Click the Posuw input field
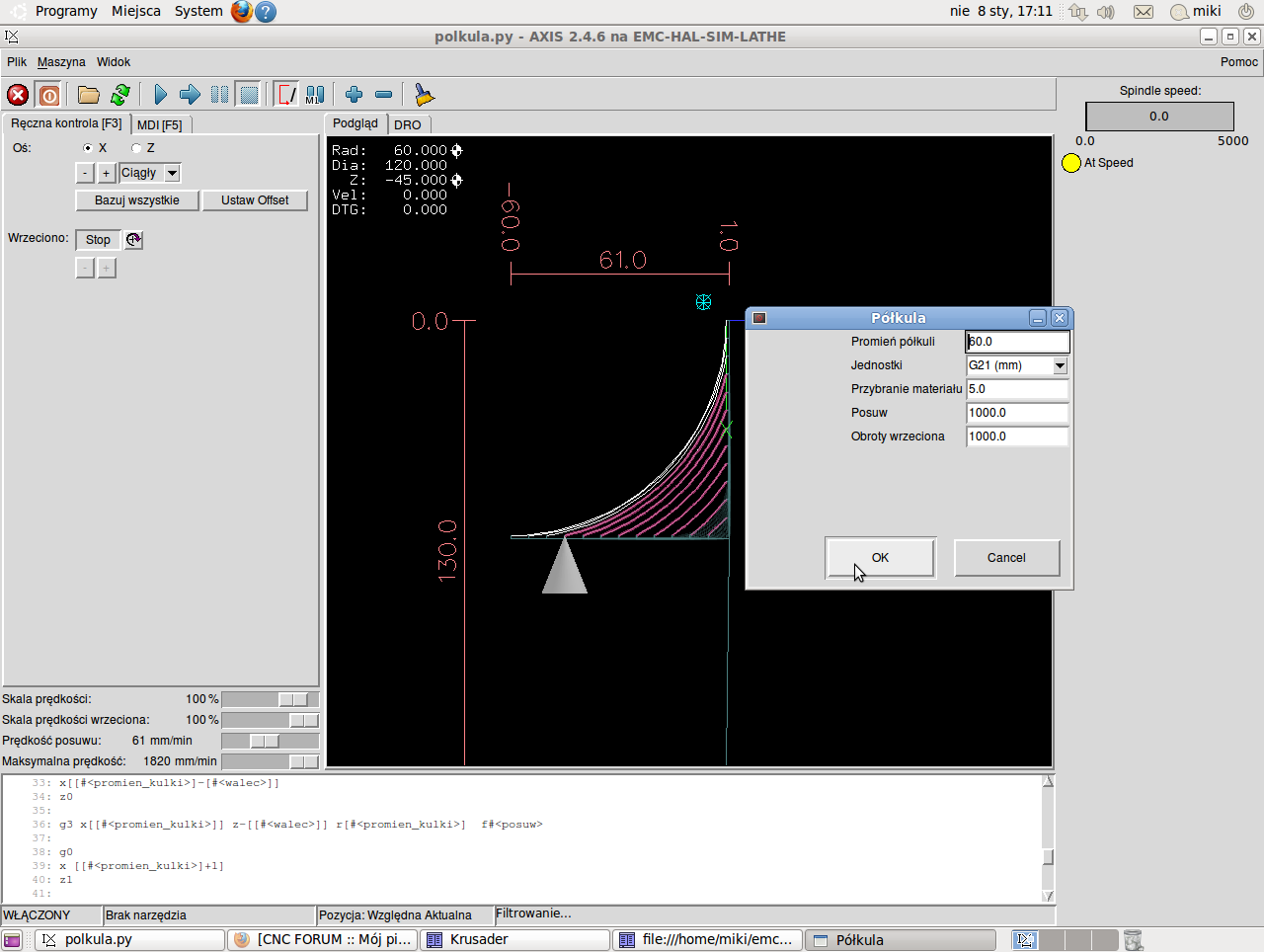This screenshot has width=1264, height=952. pos(1017,413)
